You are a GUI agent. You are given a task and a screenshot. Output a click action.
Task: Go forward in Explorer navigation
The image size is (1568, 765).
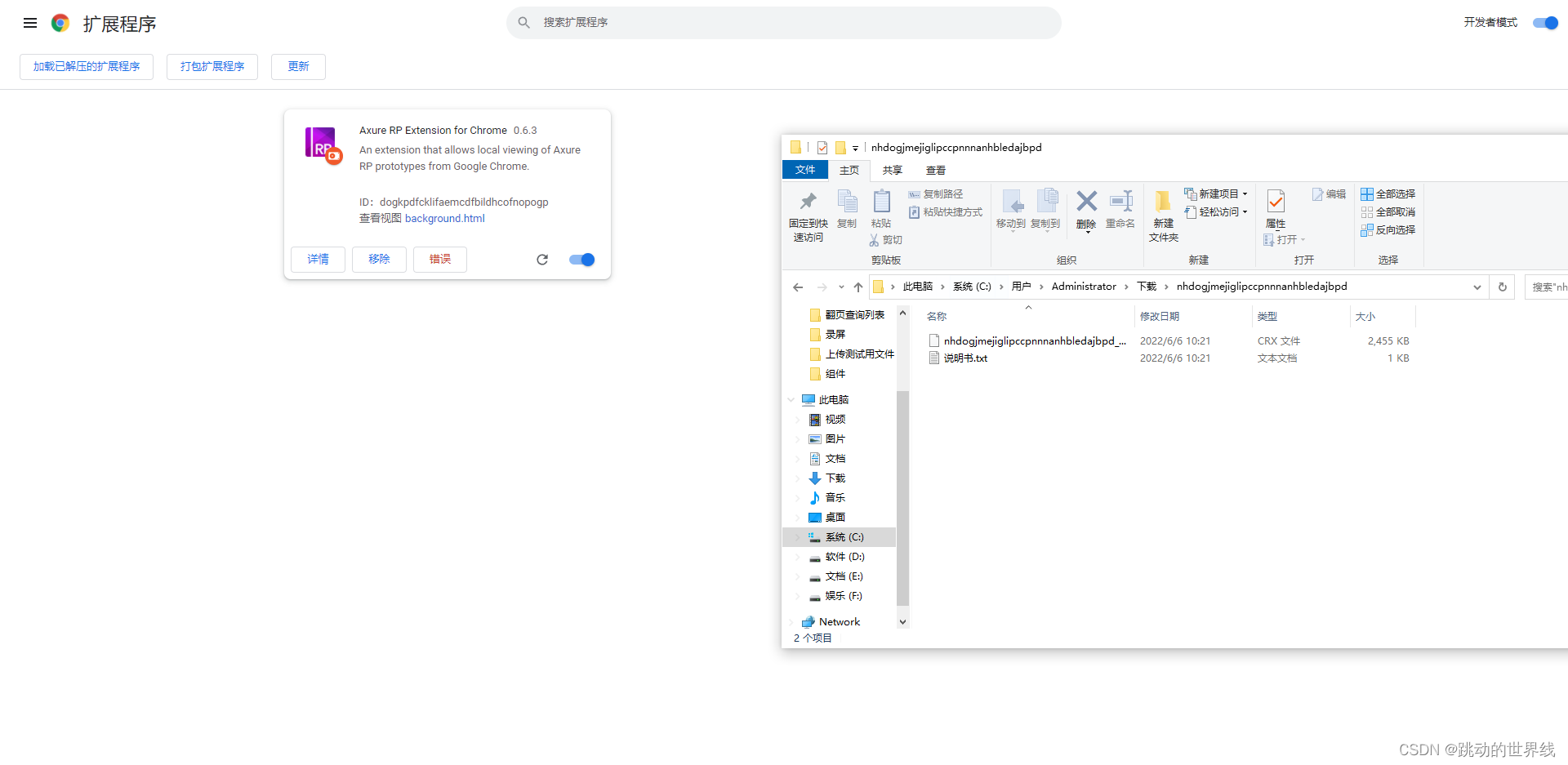pos(822,287)
